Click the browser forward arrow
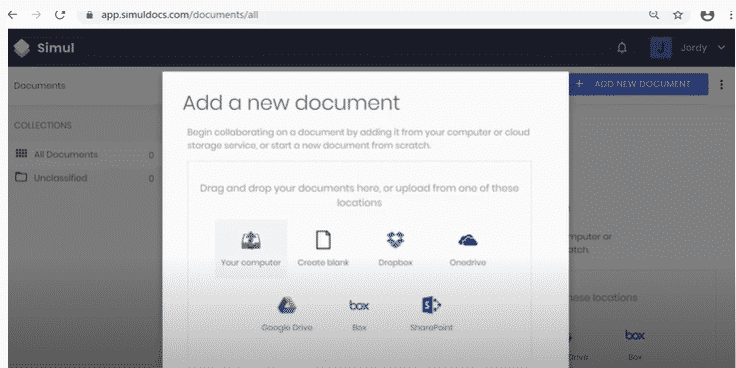Viewport: 736px width, 368px height. click(x=36, y=15)
